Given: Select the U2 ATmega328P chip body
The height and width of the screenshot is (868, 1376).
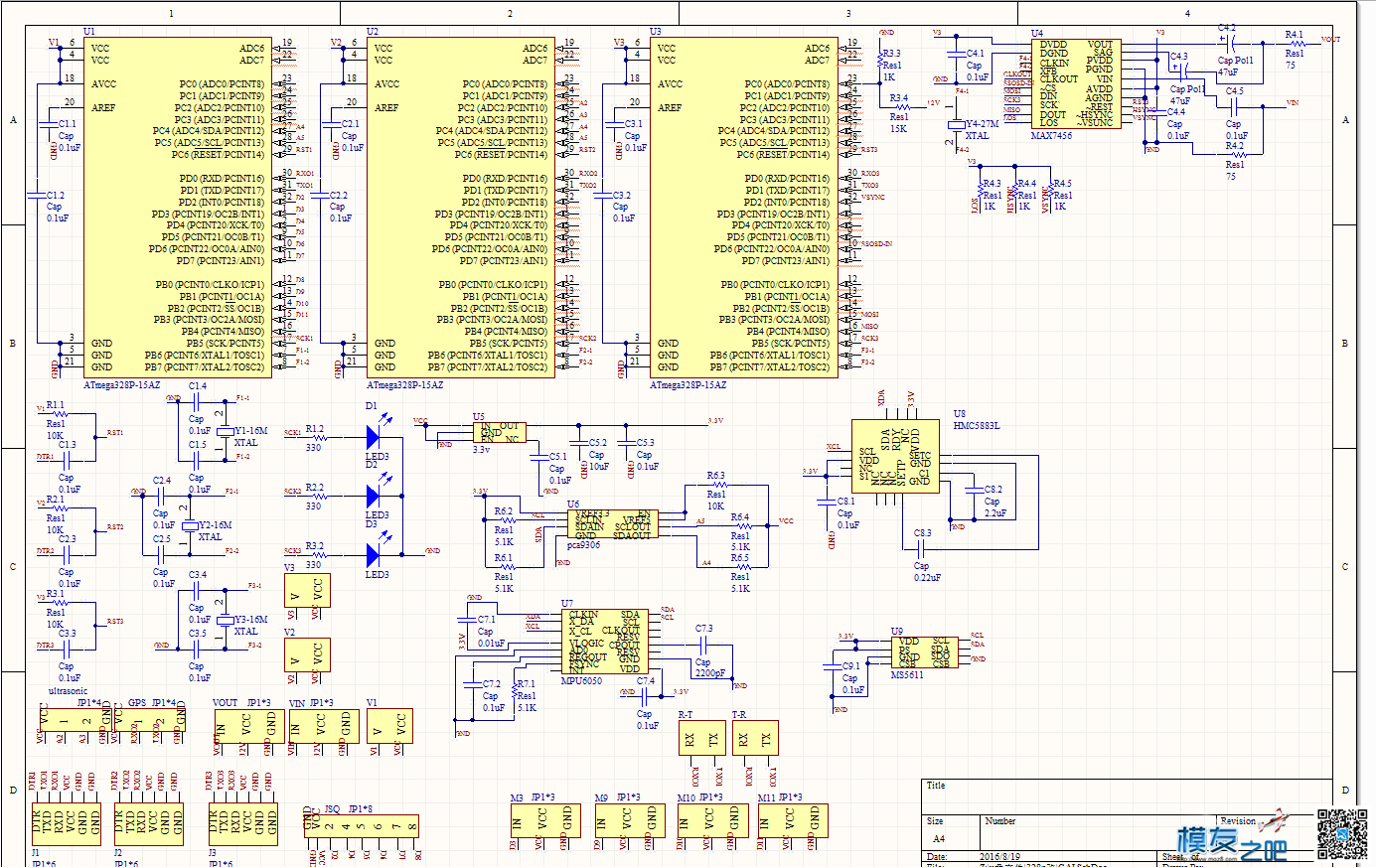Looking at the screenshot, I should pyautogui.click(x=460, y=208).
